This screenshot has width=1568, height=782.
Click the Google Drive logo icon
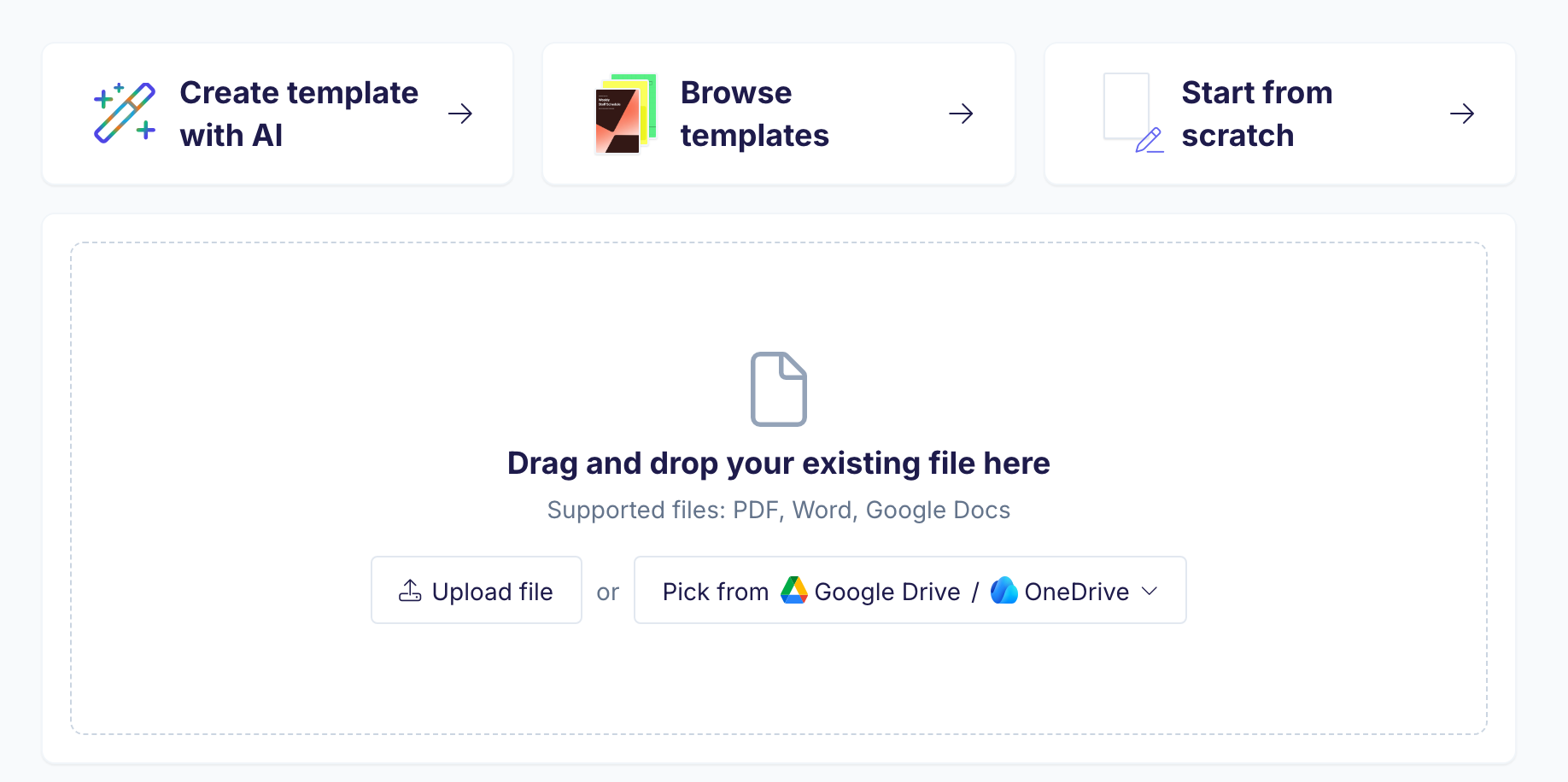click(x=794, y=590)
